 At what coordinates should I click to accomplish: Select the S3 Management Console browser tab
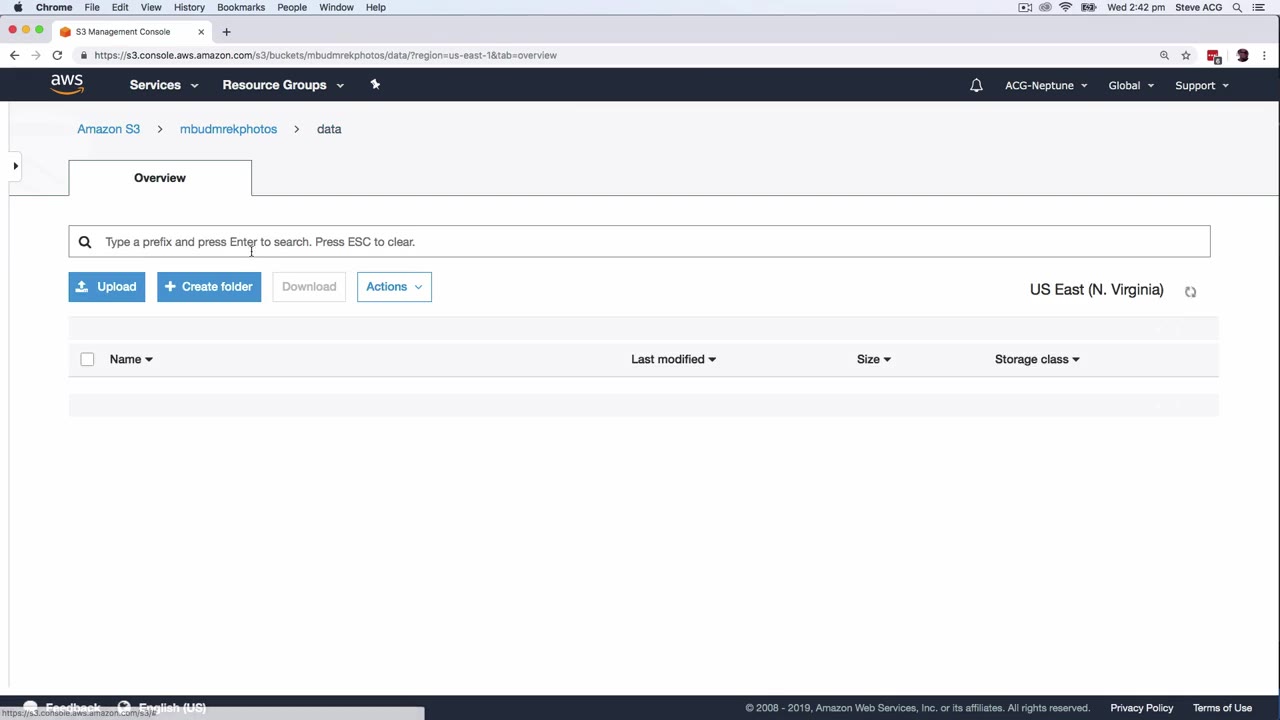[x=130, y=32]
